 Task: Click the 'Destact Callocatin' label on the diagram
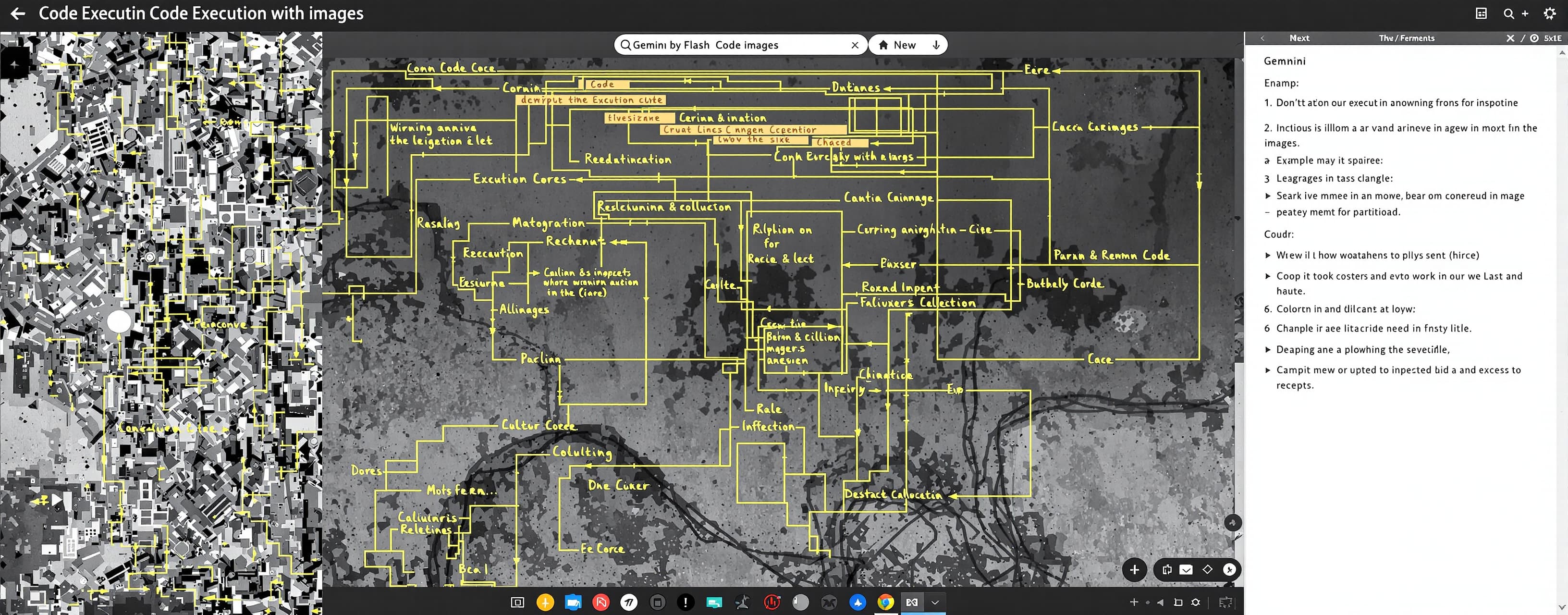point(893,494)
